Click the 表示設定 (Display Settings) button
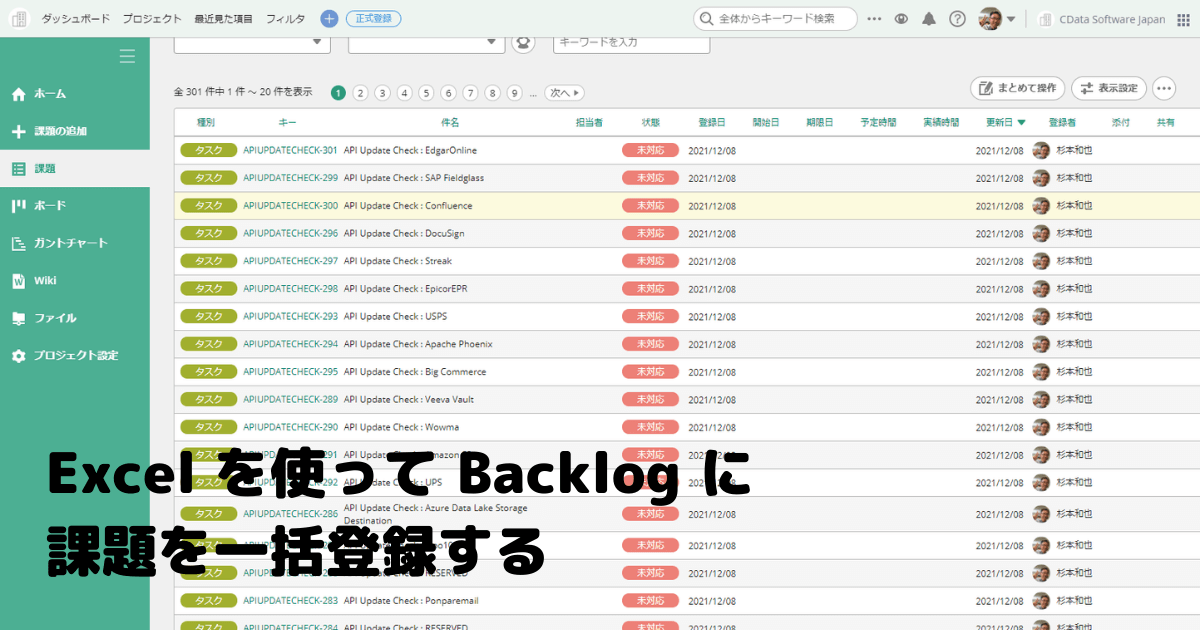 (x=1108, y=88)
